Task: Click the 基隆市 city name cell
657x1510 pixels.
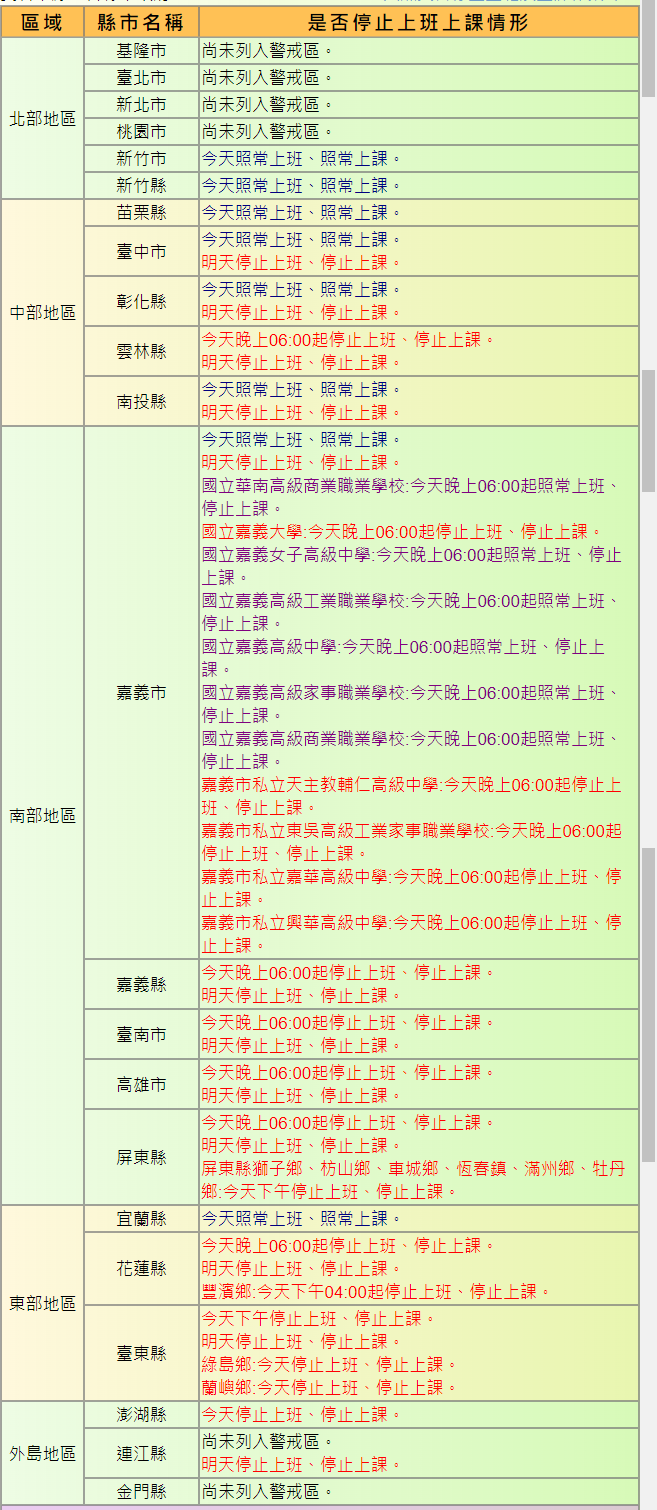Action: coord(141,50)
